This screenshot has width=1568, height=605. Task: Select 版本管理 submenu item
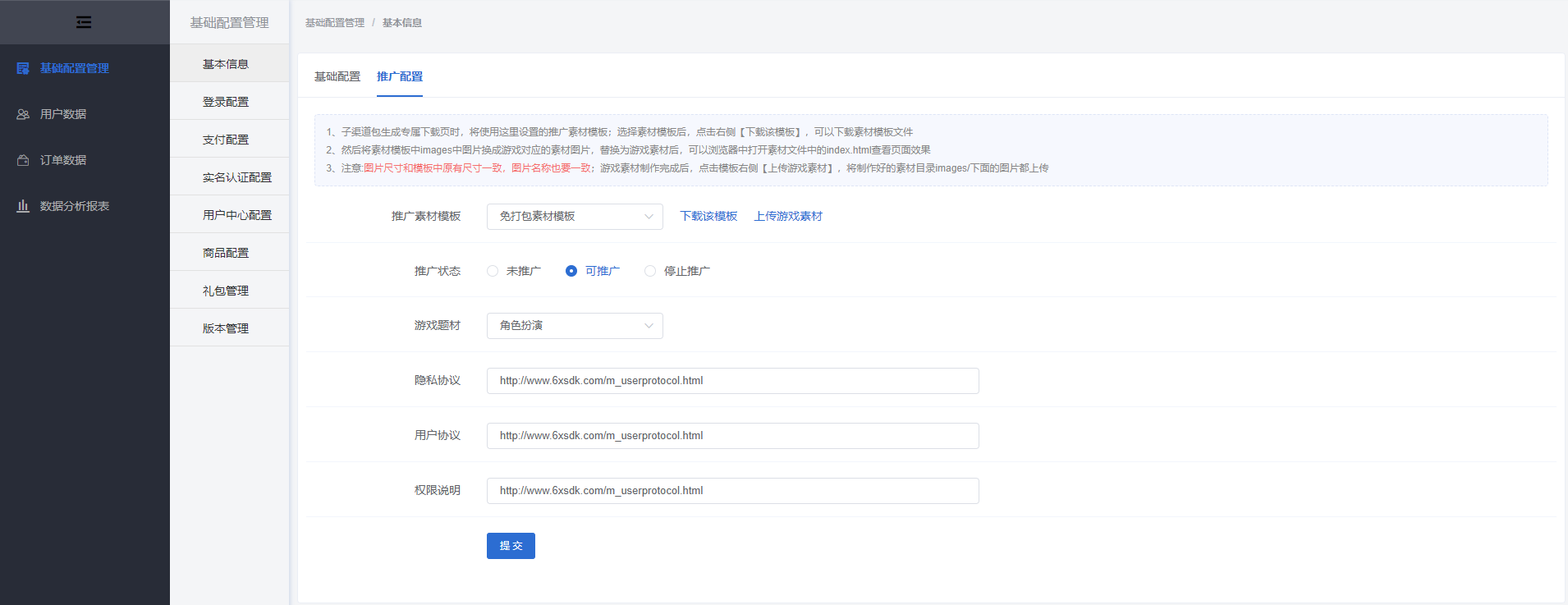click(229, 328)
